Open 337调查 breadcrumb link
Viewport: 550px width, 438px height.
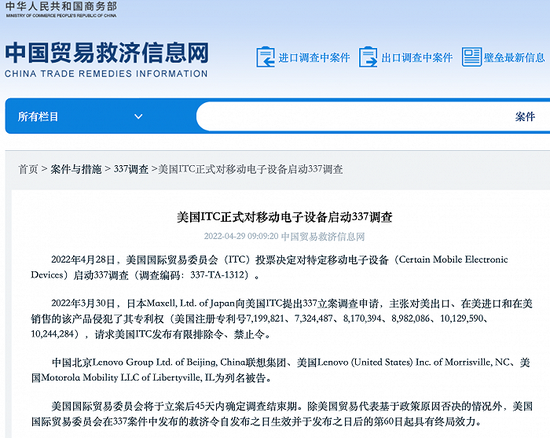pos(131,169)
